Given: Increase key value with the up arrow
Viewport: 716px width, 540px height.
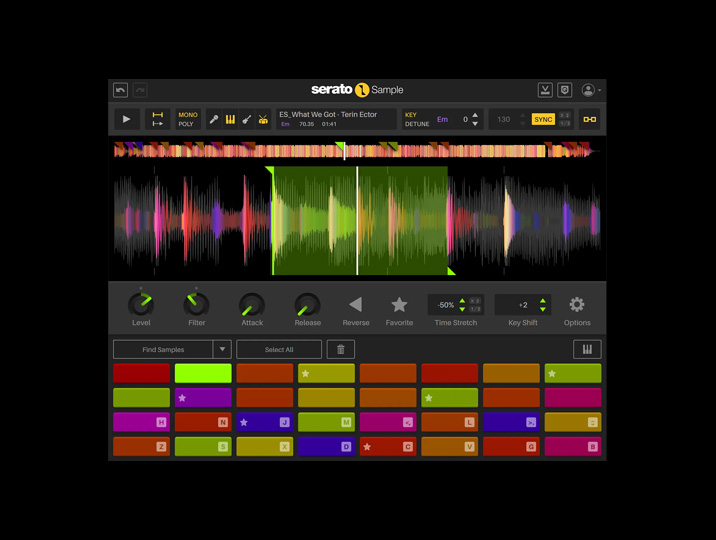Looking at the screenshot, I should point(475,115).
